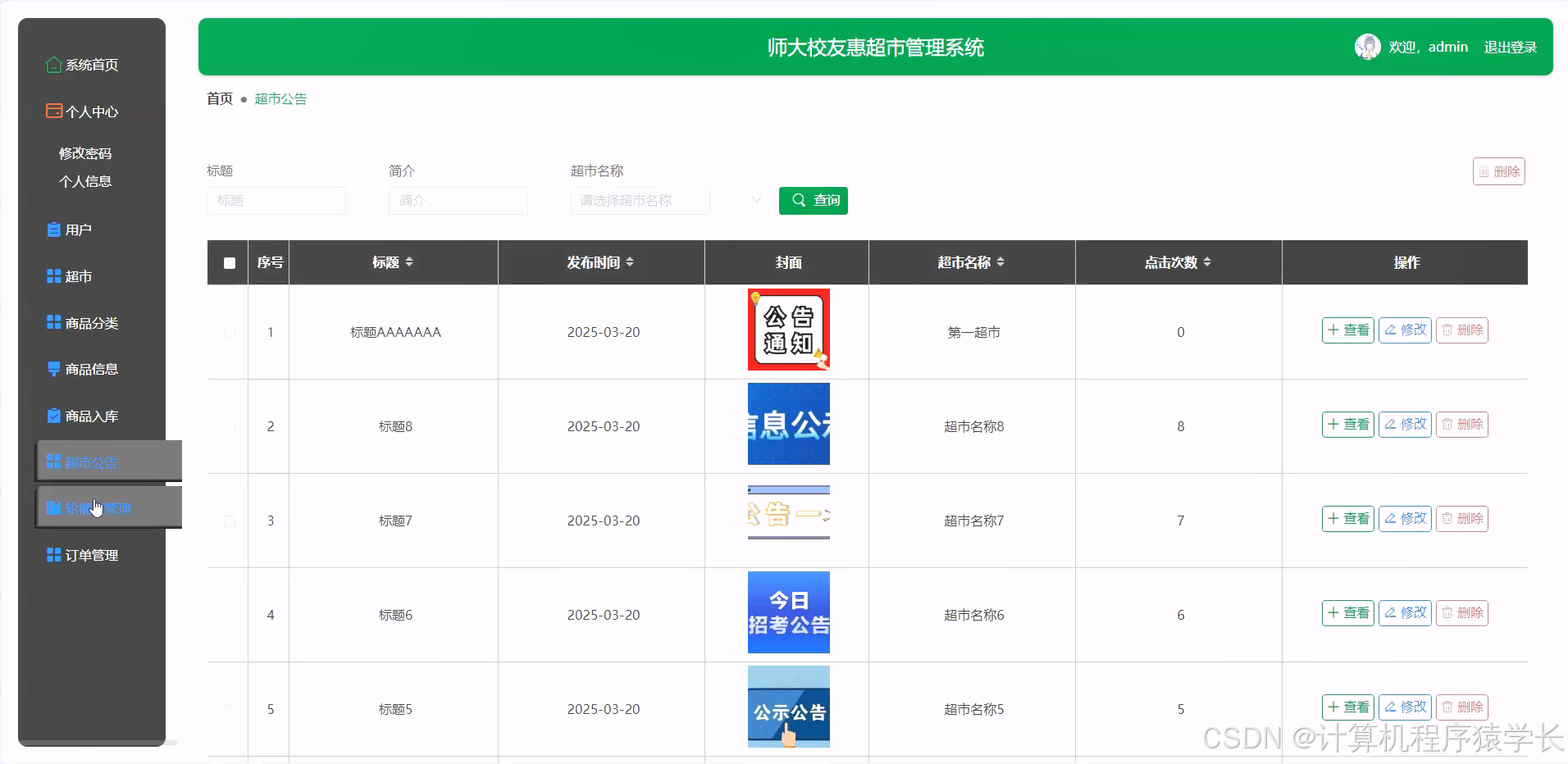Select 个人中心 in the sidebar
The width and height of the screenshot is (1568, 764).
[90, 111]
